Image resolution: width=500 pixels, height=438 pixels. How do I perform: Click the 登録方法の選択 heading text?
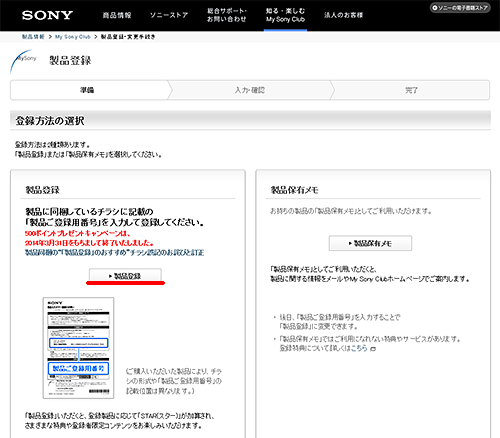(50, 121)
